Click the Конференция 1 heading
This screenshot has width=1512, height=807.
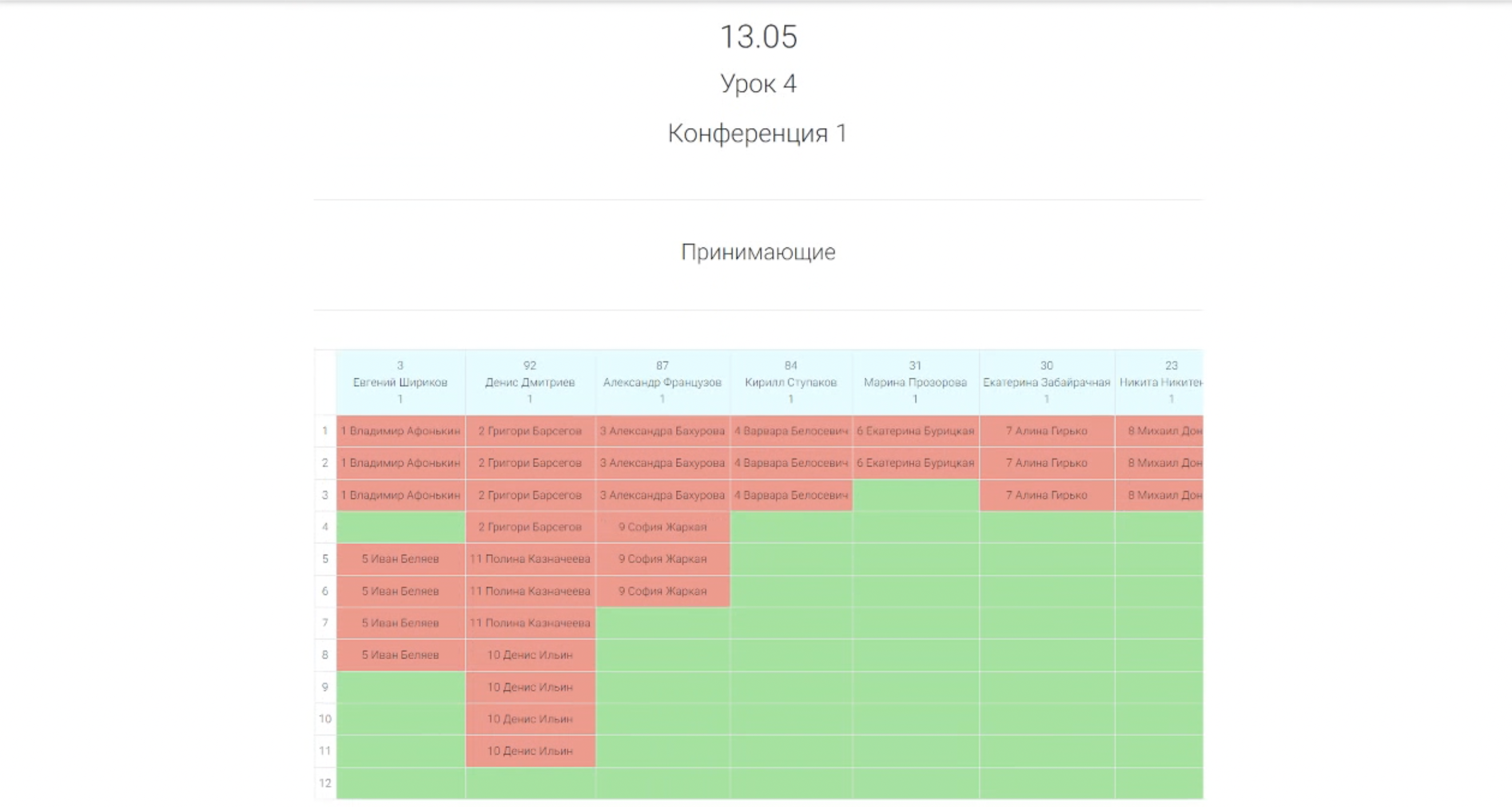pos(757,133)
